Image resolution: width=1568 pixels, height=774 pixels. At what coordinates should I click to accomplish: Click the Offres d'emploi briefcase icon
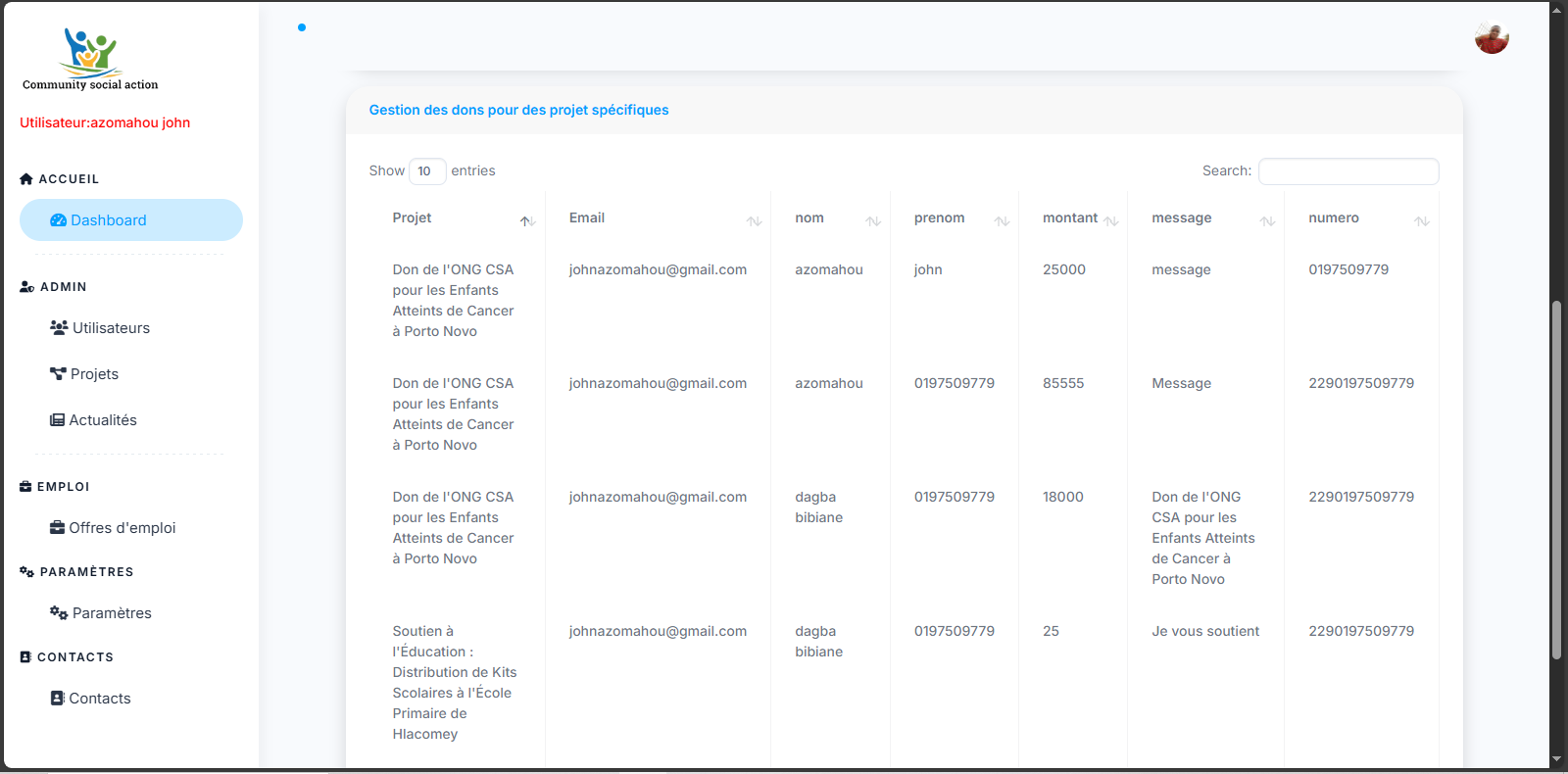point(57,527)
